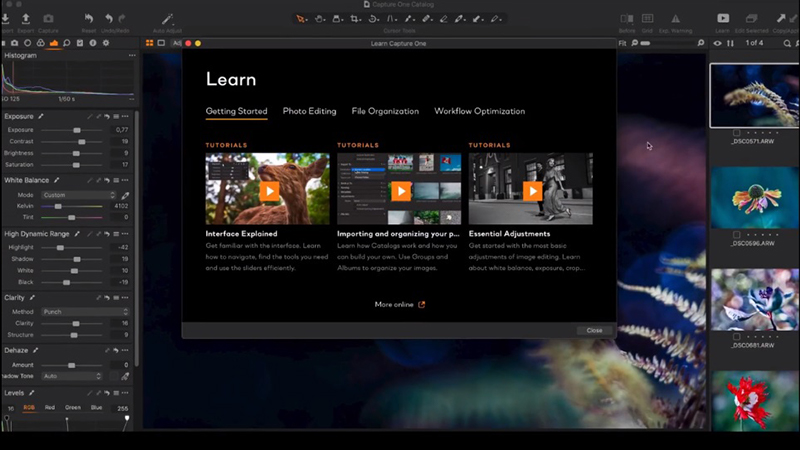Click the Reset adjustments icon
Screen dimensions: 800x450
89,19
